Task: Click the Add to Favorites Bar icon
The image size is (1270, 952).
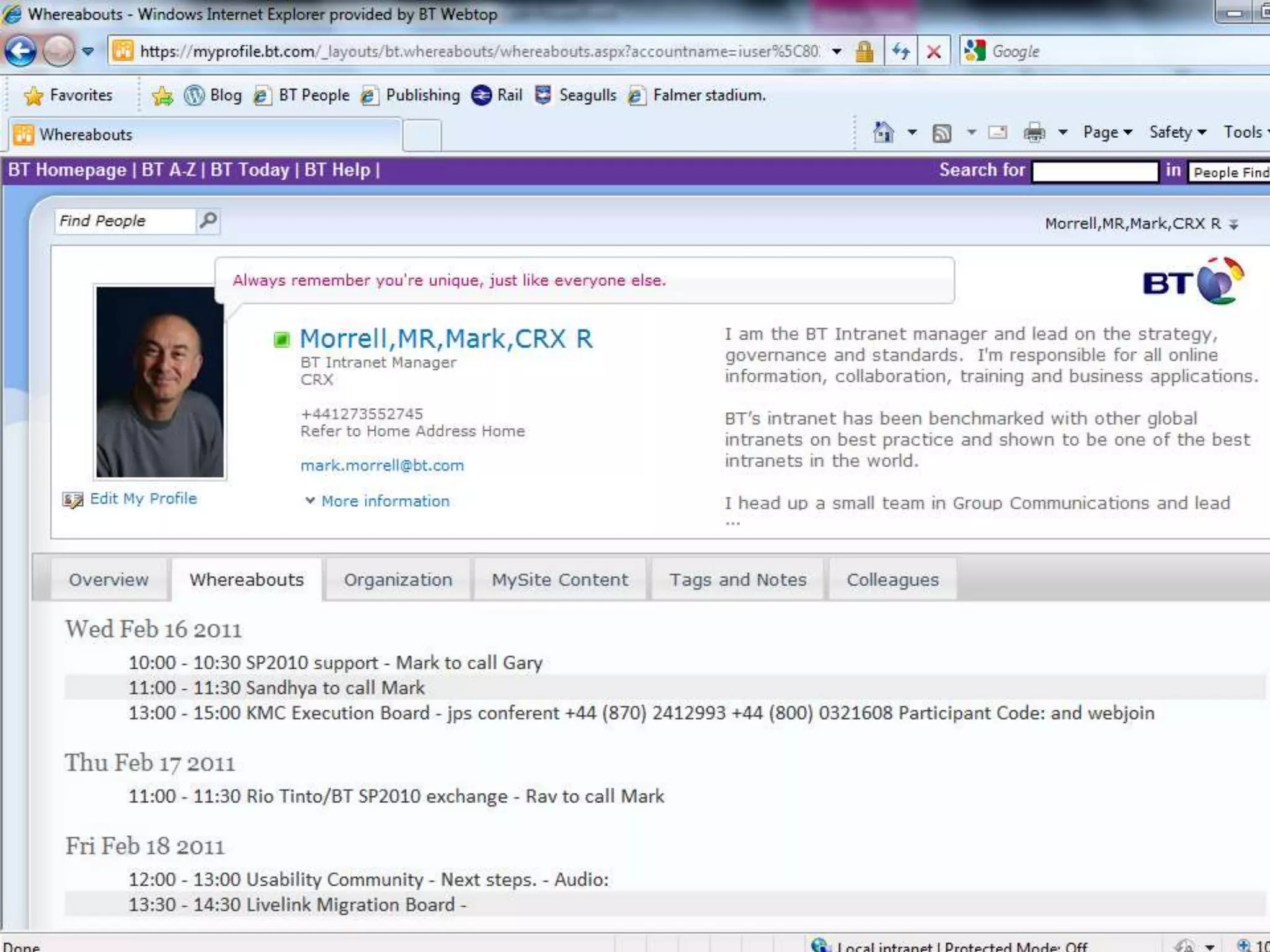Action: coord(162,95)
